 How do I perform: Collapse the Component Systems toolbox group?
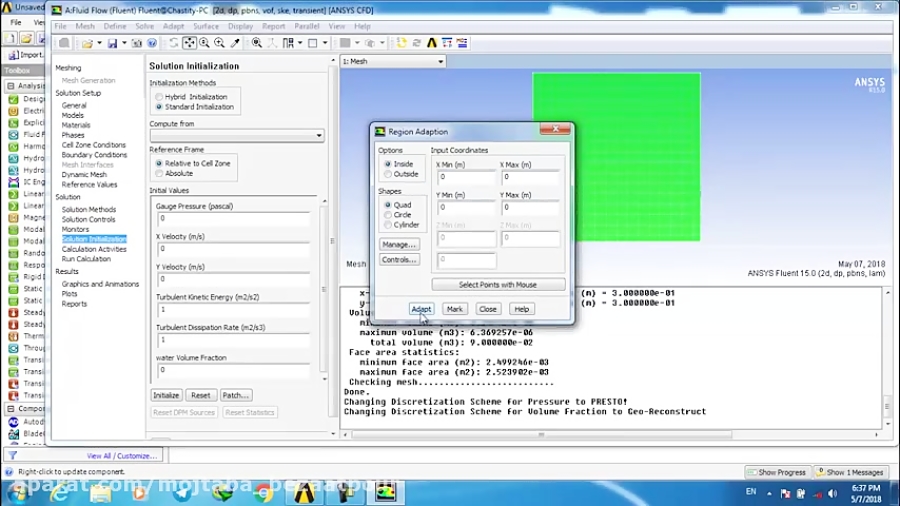(x=10, y=408)
